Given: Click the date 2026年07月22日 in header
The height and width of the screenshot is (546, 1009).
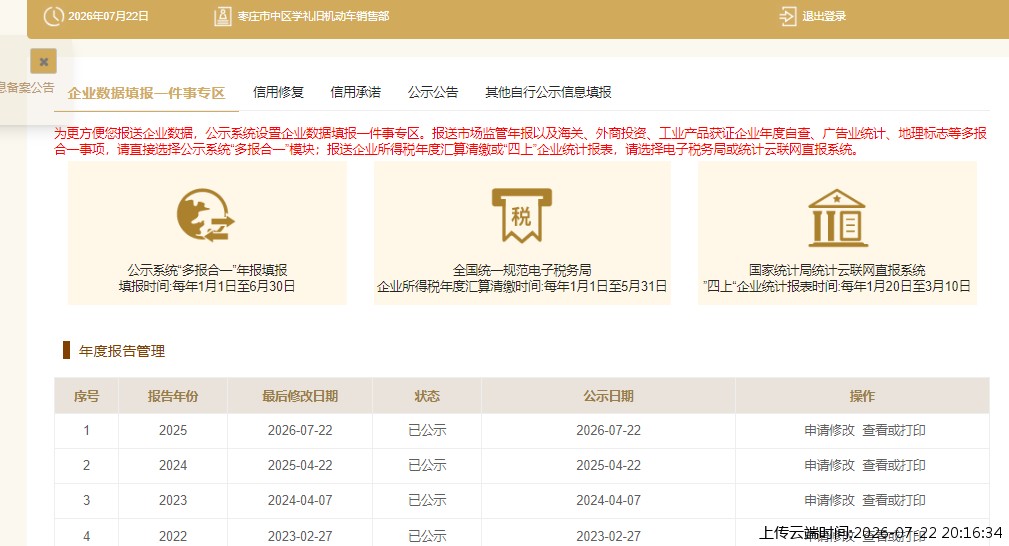Looking at the screenshot, I should click(108, 16).
